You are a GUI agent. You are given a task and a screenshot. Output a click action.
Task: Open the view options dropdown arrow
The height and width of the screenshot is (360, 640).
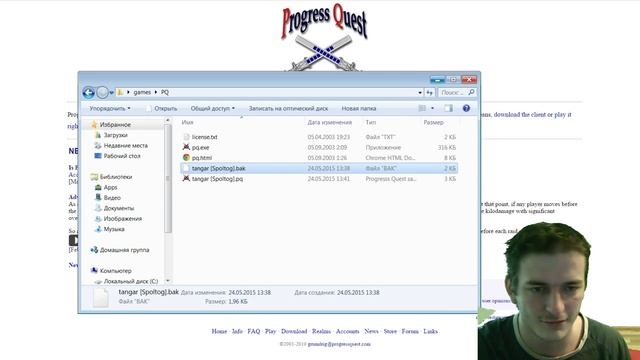pos(432,109)
